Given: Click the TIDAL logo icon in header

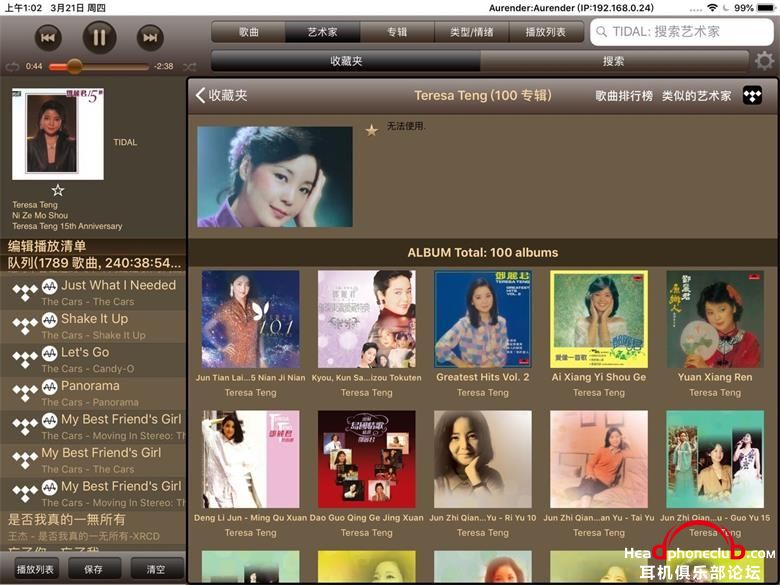Looking at the screenshot, I should point(752,95).
